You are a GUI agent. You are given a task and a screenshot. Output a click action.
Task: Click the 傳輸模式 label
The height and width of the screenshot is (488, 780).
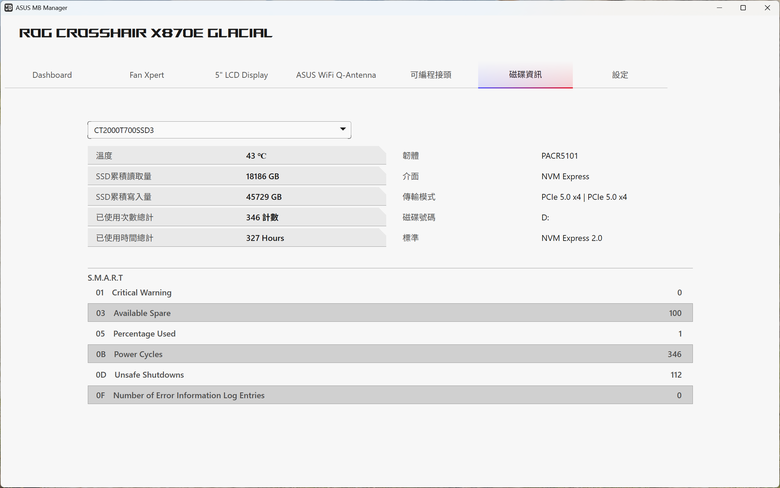(419, 197)
